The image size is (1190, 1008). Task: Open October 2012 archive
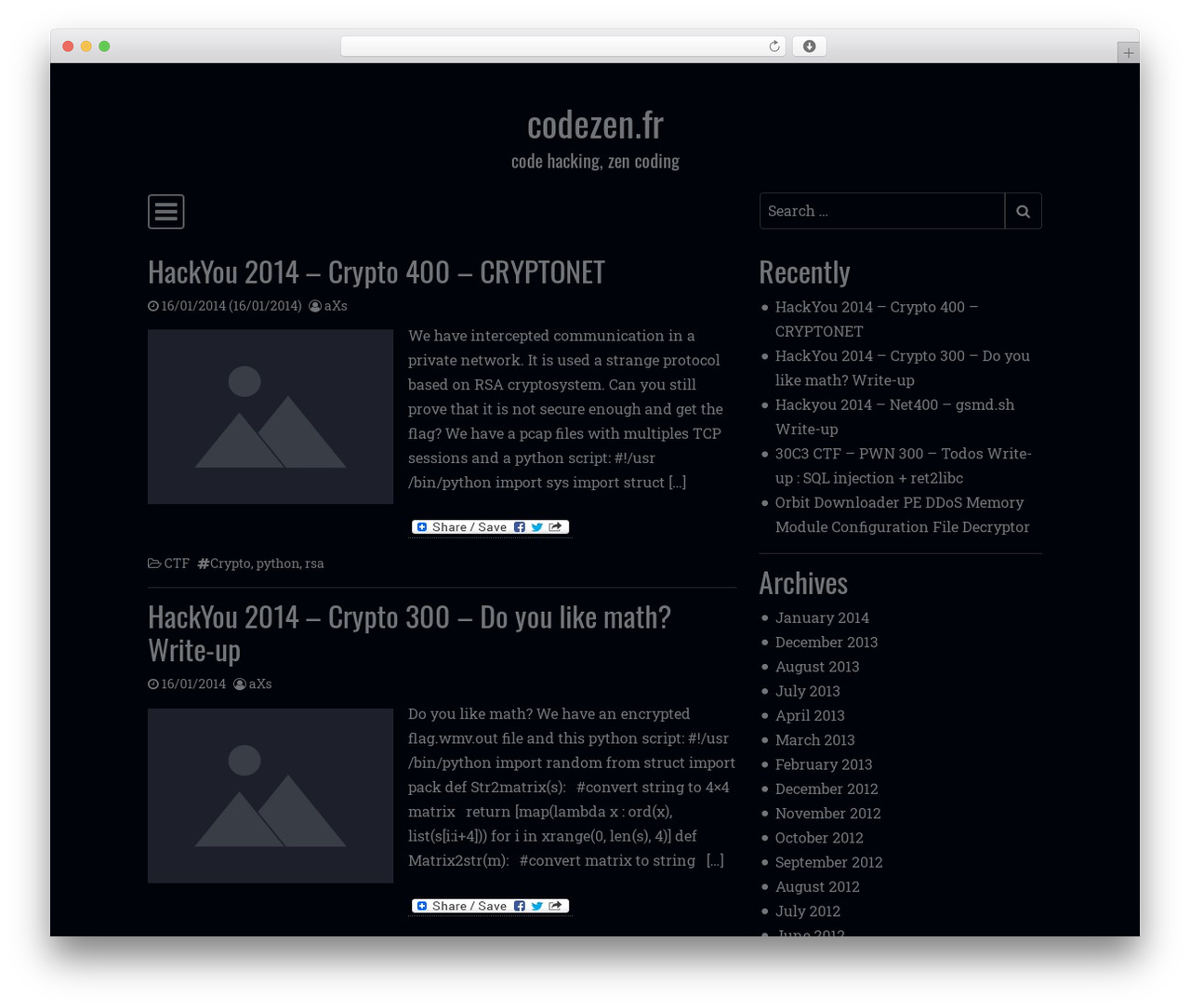coord(819,838)
